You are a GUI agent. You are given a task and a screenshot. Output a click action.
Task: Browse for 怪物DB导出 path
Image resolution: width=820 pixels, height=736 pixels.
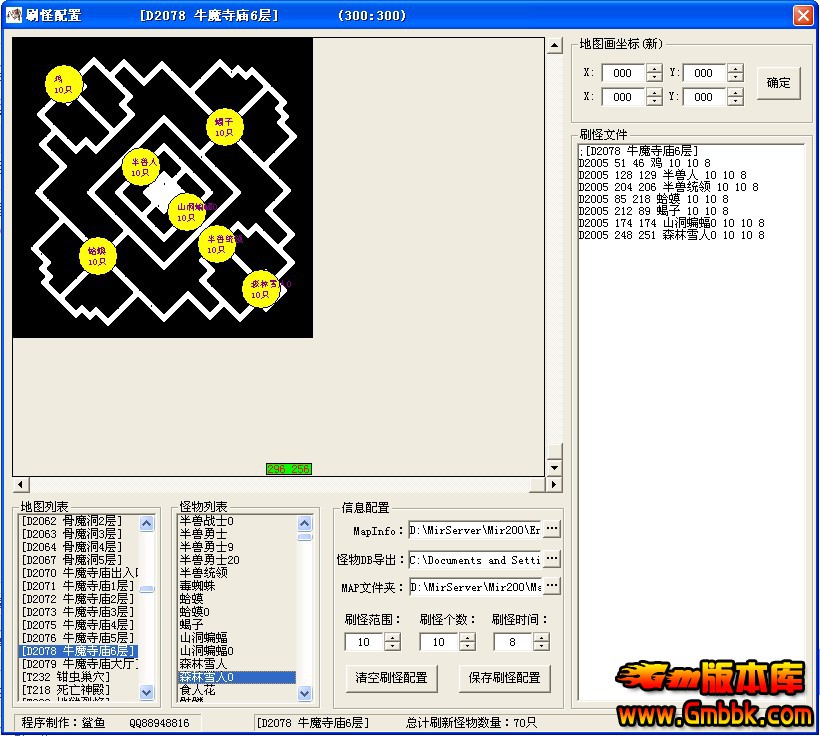(552, 559)
